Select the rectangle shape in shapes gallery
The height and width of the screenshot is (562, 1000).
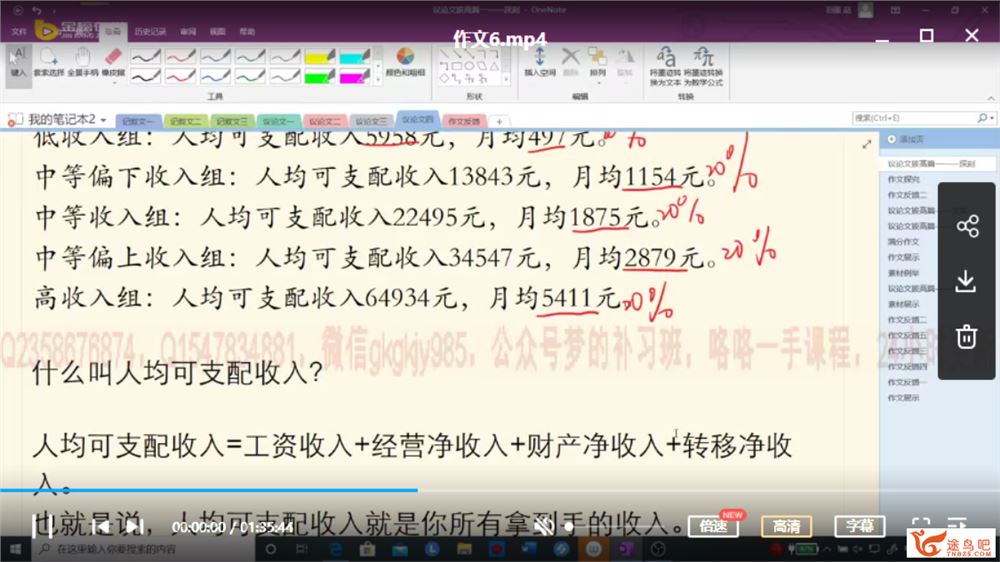pyautogui.click(x=457, y=66)
